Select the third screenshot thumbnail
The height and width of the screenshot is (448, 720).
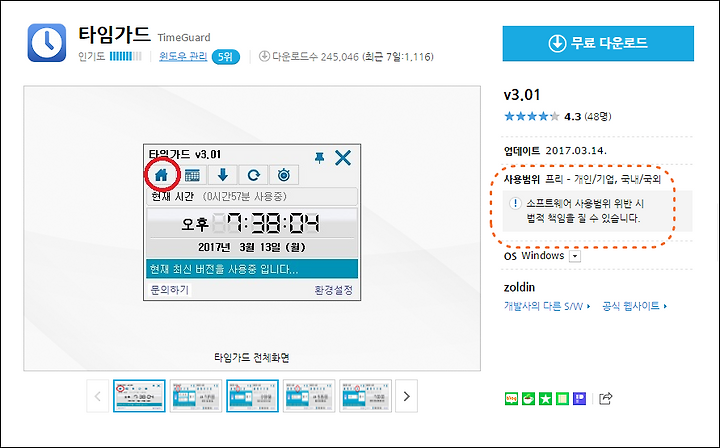253,396
